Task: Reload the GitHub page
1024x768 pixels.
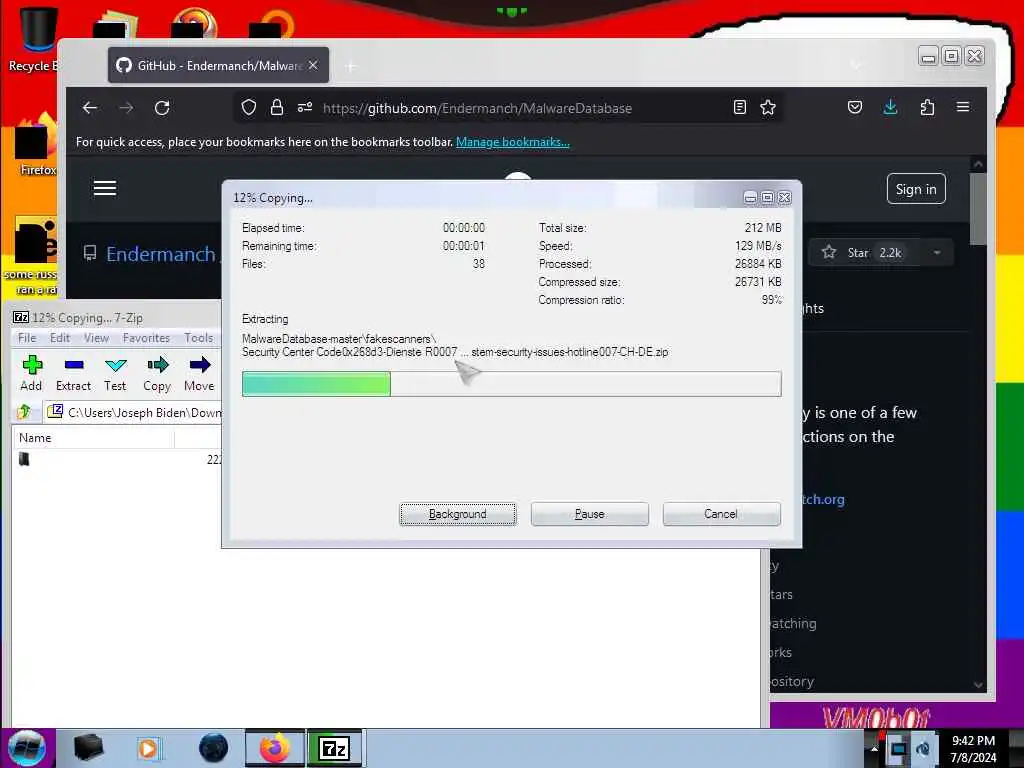Action: tap(162, 108)
